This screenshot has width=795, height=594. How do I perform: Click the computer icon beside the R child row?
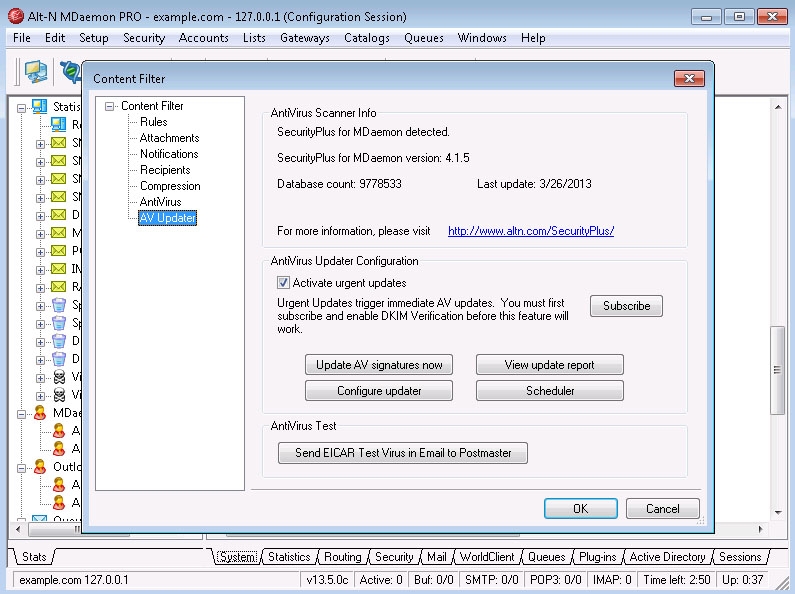click(59, 124)
